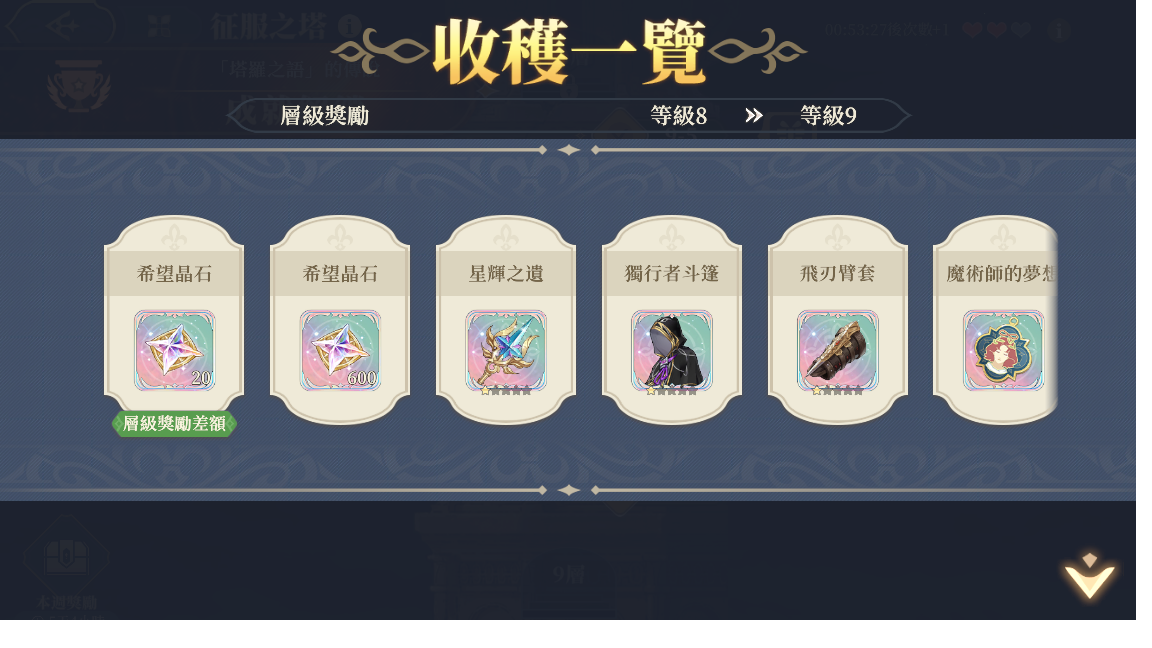Click the dimmed treasure chest 本週獎勵 icon

(x=67, y=558)
